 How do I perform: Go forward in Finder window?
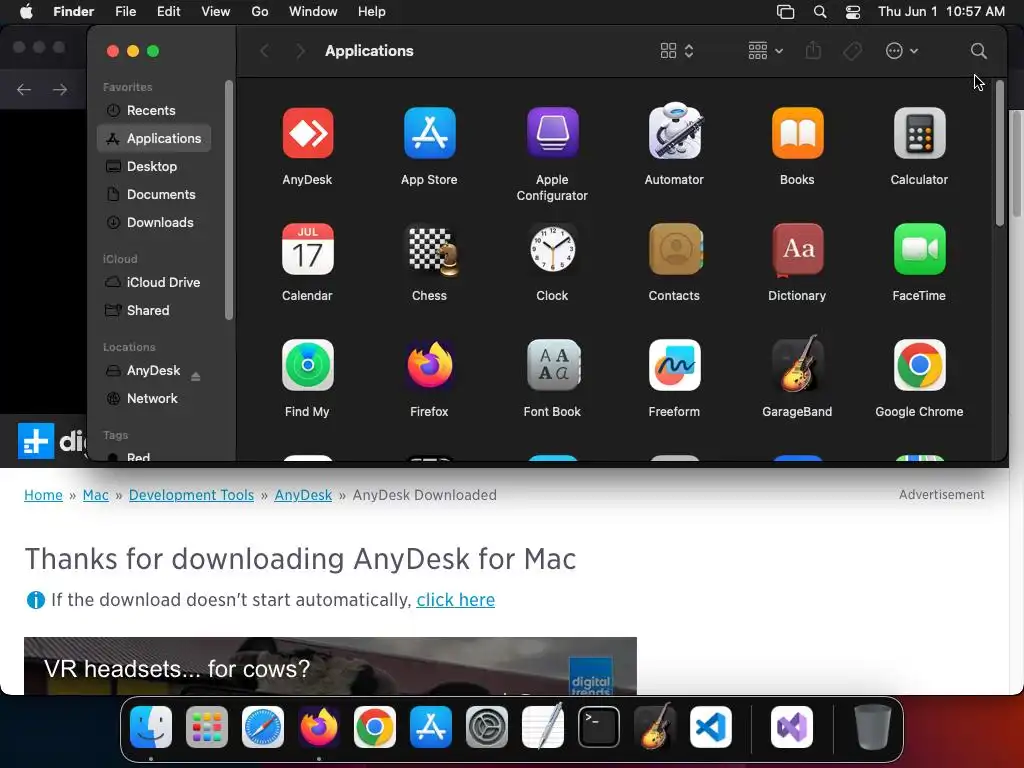point(300,51)
